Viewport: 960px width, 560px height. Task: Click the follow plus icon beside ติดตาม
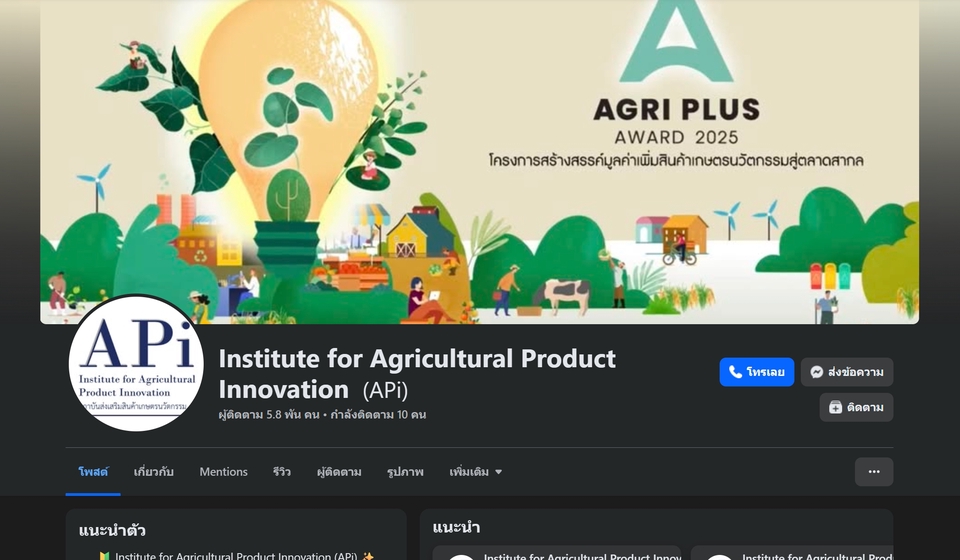pos(835,408)
